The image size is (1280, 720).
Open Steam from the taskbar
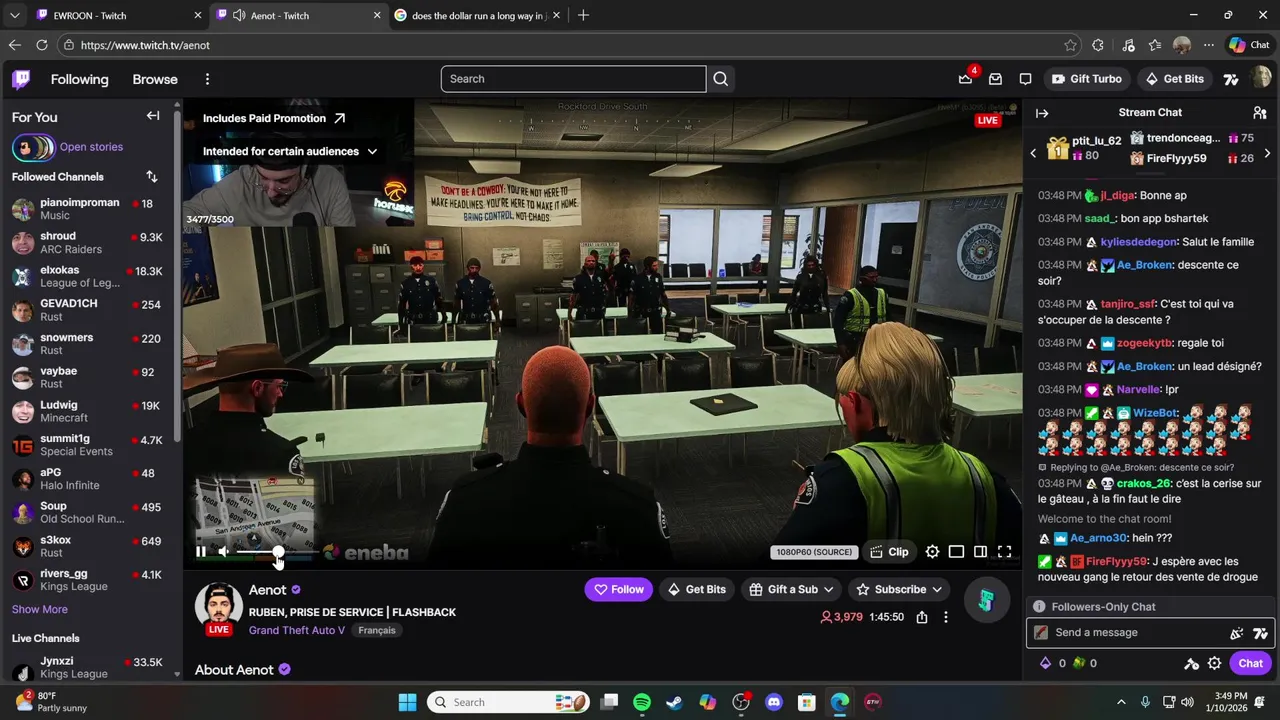pos(675,702)
